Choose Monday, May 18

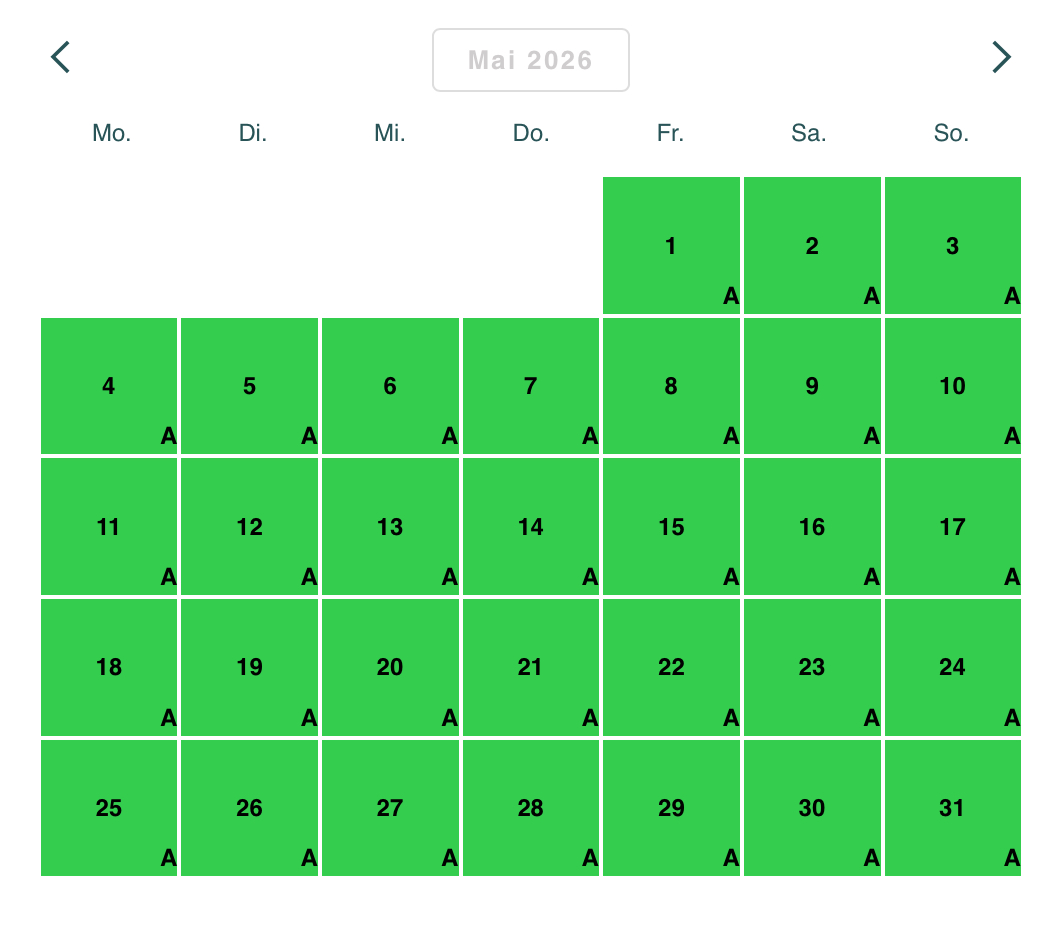109,667
